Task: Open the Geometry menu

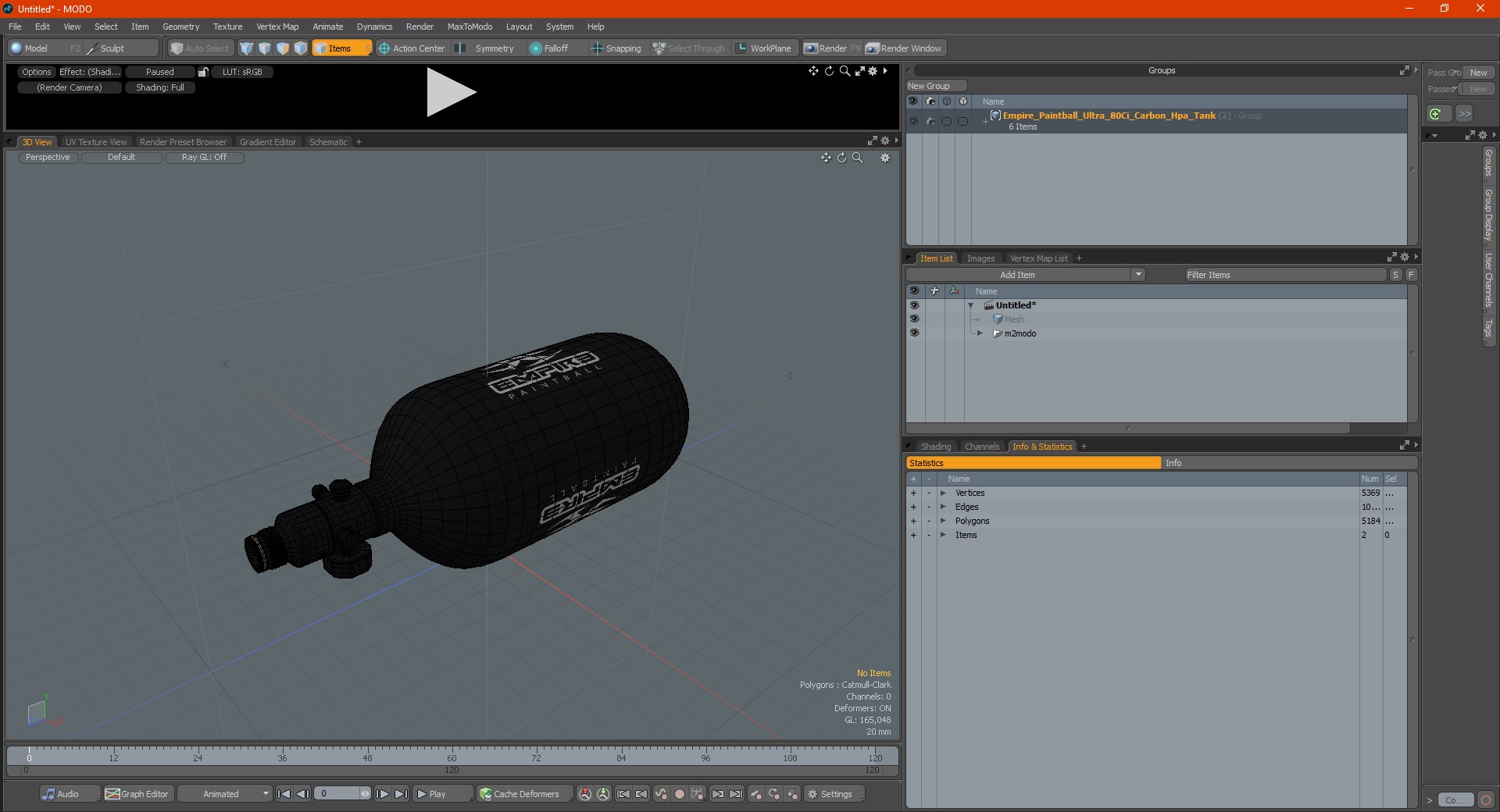Action: click(180, 27)
